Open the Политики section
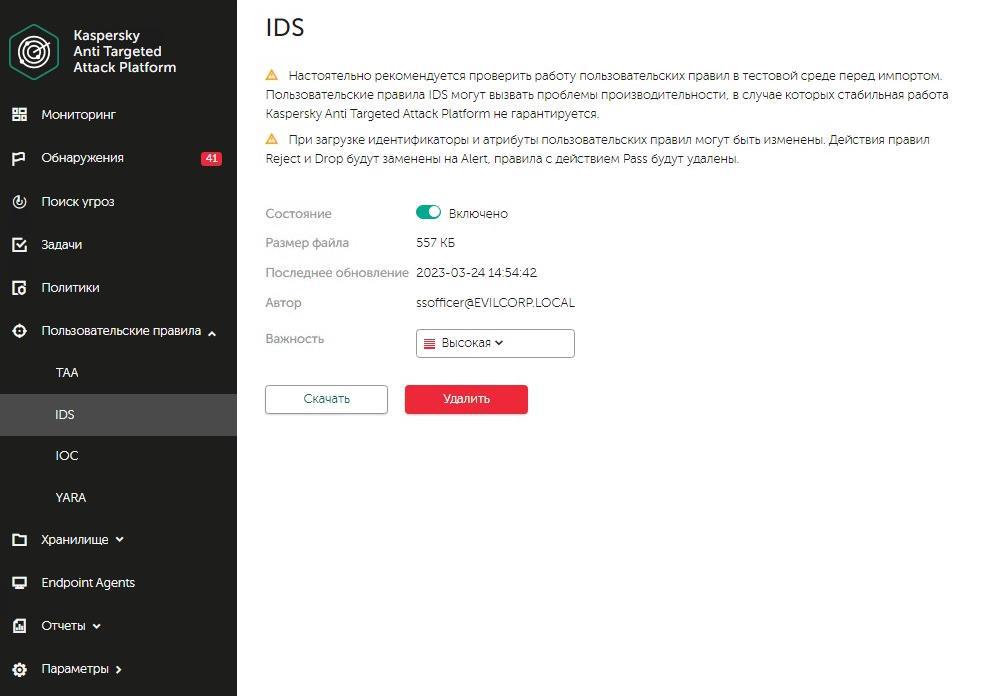The image size is (1008, 696). point(70,287)
